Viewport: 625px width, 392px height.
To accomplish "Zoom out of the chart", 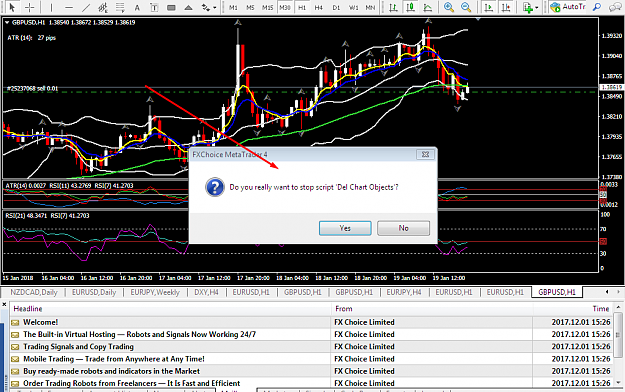I will click(466, 7).
